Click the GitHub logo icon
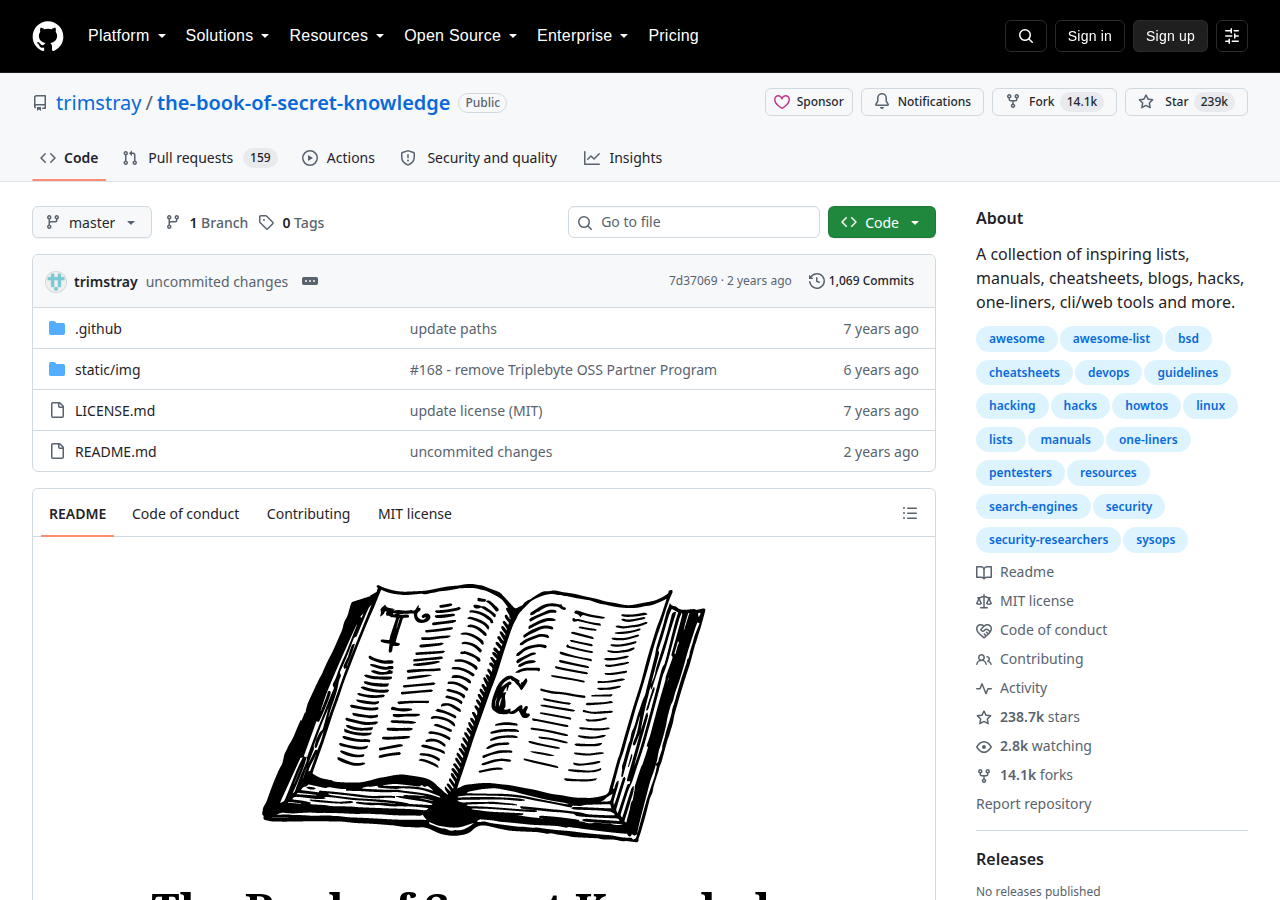 [x=48, y=36]
